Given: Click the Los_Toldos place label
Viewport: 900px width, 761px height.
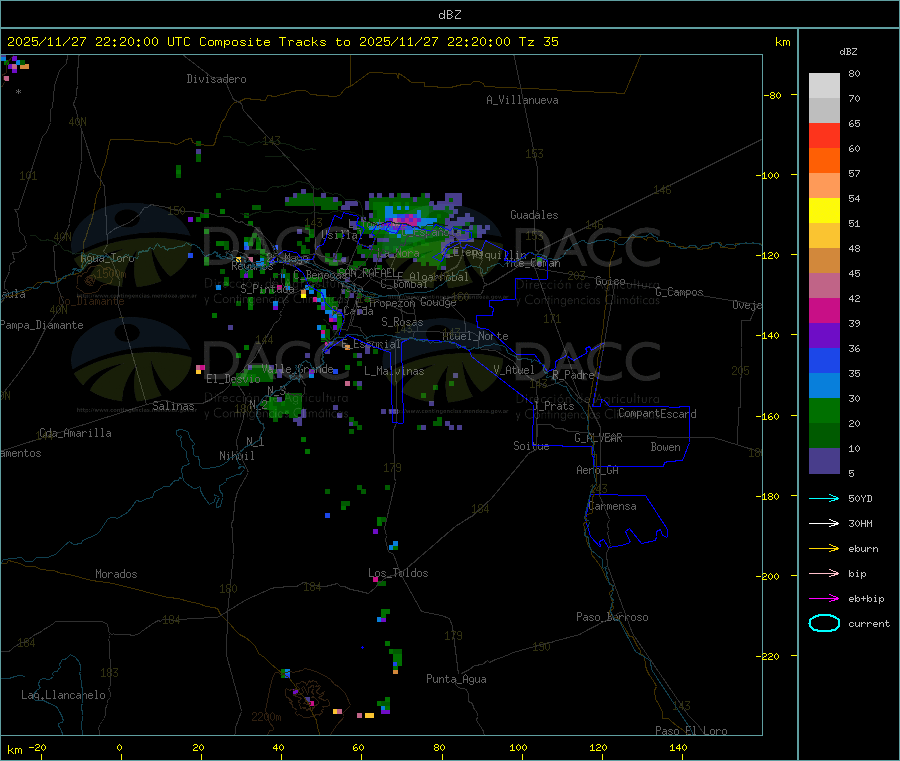Looking at the screenshot, I should [x=398, y=573].
